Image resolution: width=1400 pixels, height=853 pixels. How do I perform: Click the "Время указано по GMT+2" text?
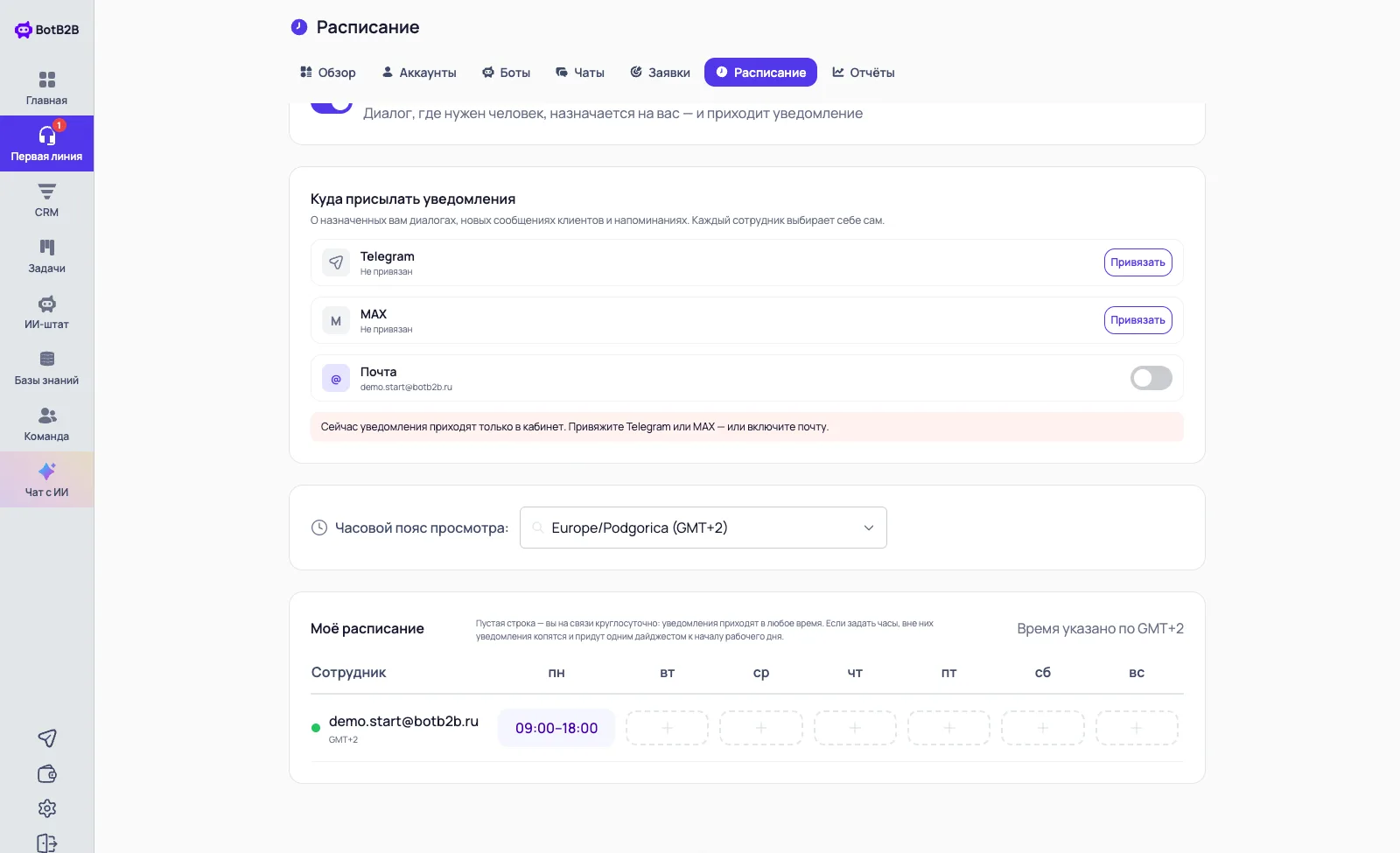coord(1100,629)
